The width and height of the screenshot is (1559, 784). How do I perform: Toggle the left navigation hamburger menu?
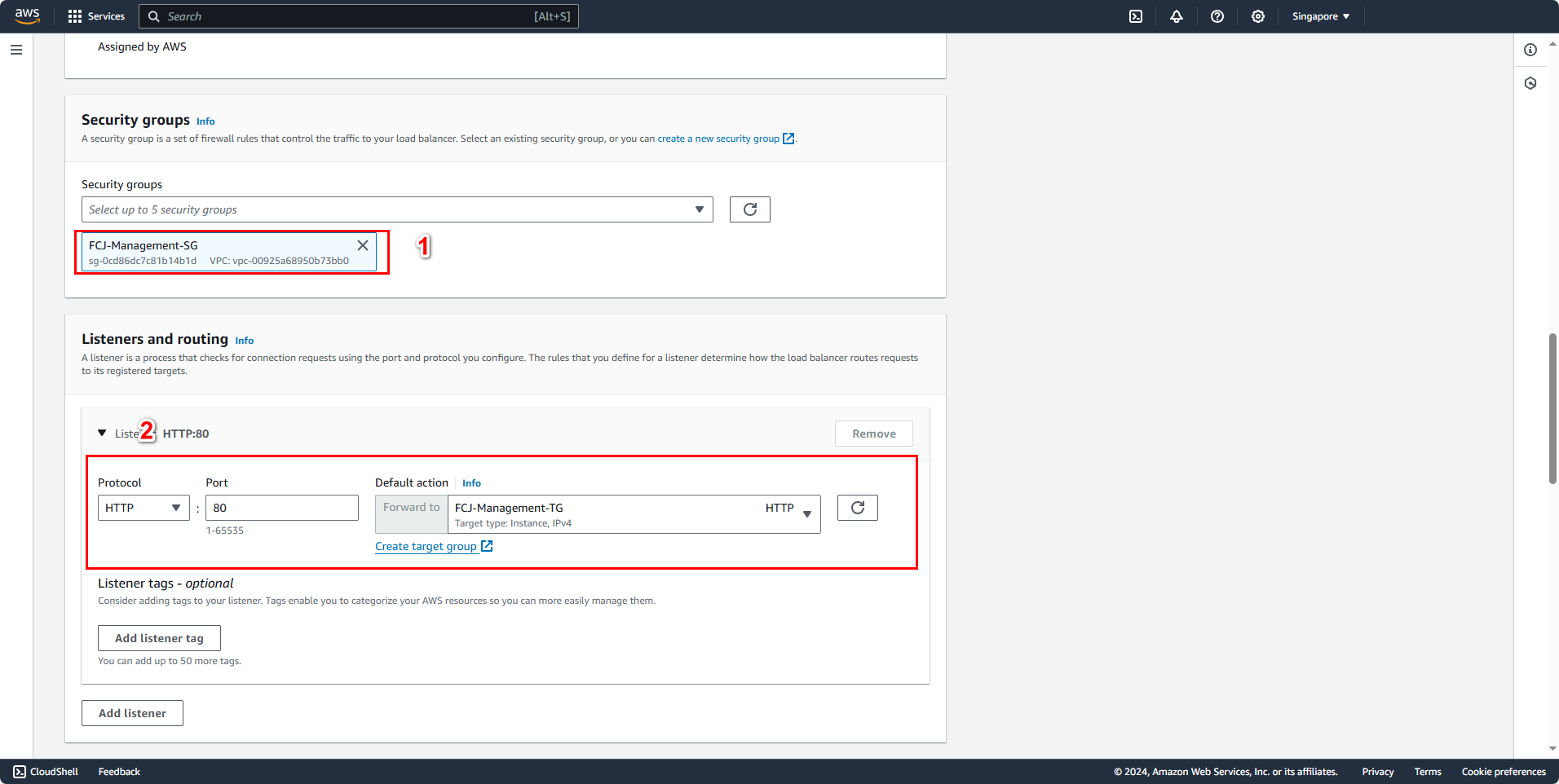[x=15, y=50]
